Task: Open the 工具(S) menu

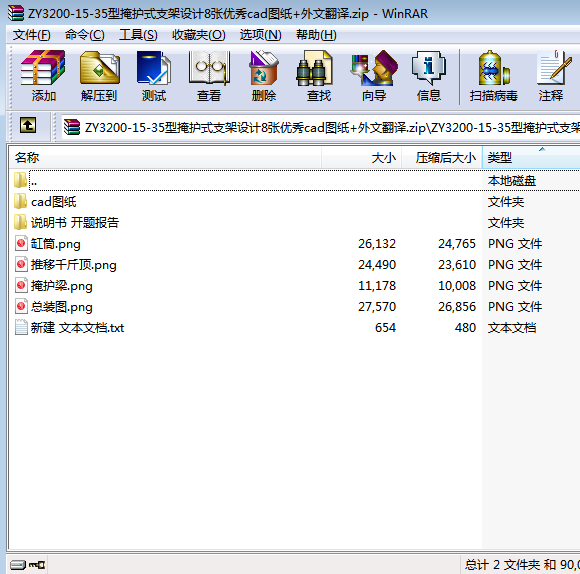Action: point(138,35)
